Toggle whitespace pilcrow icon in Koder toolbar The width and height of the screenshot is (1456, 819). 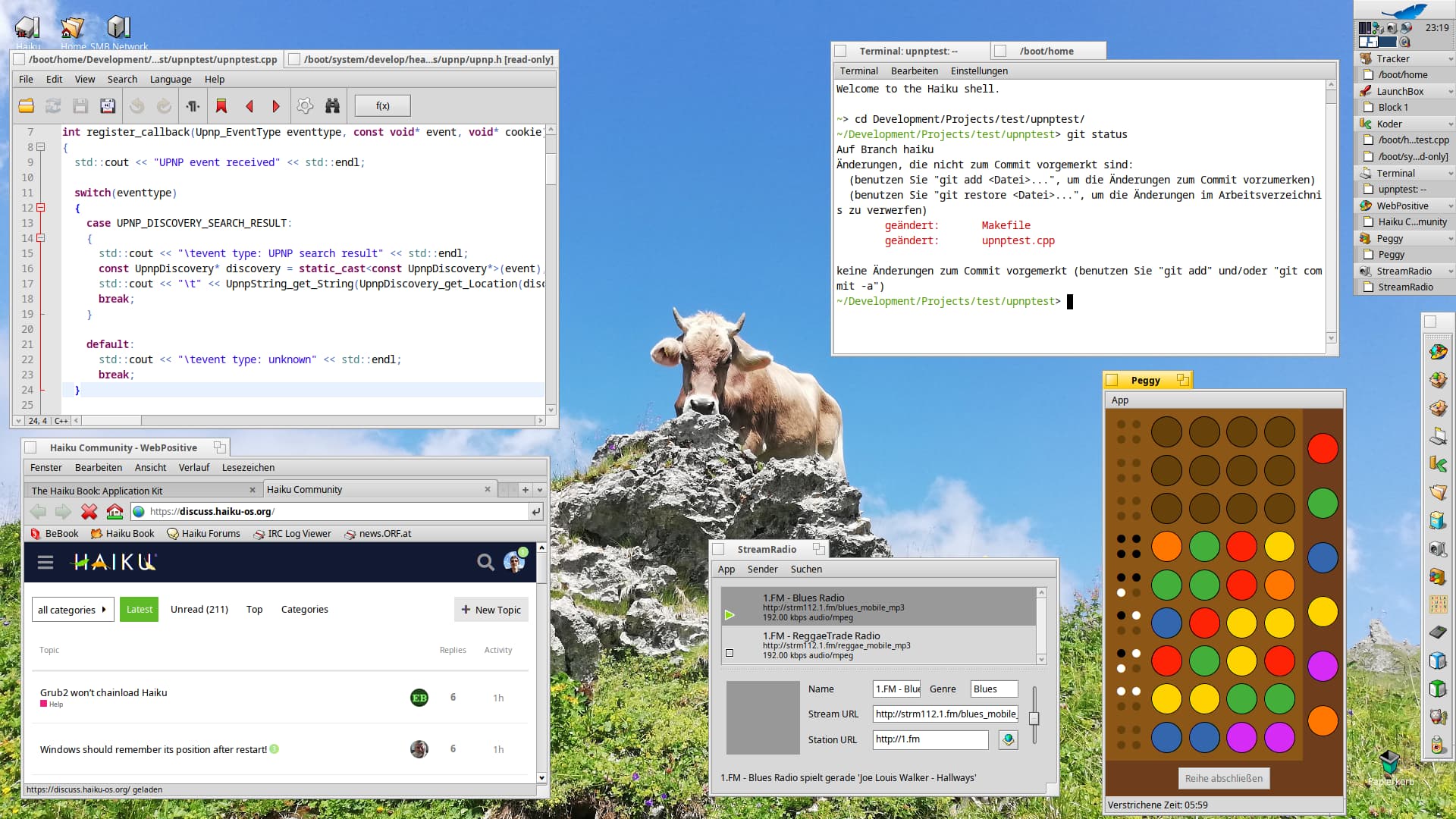(x=193, y=106)
